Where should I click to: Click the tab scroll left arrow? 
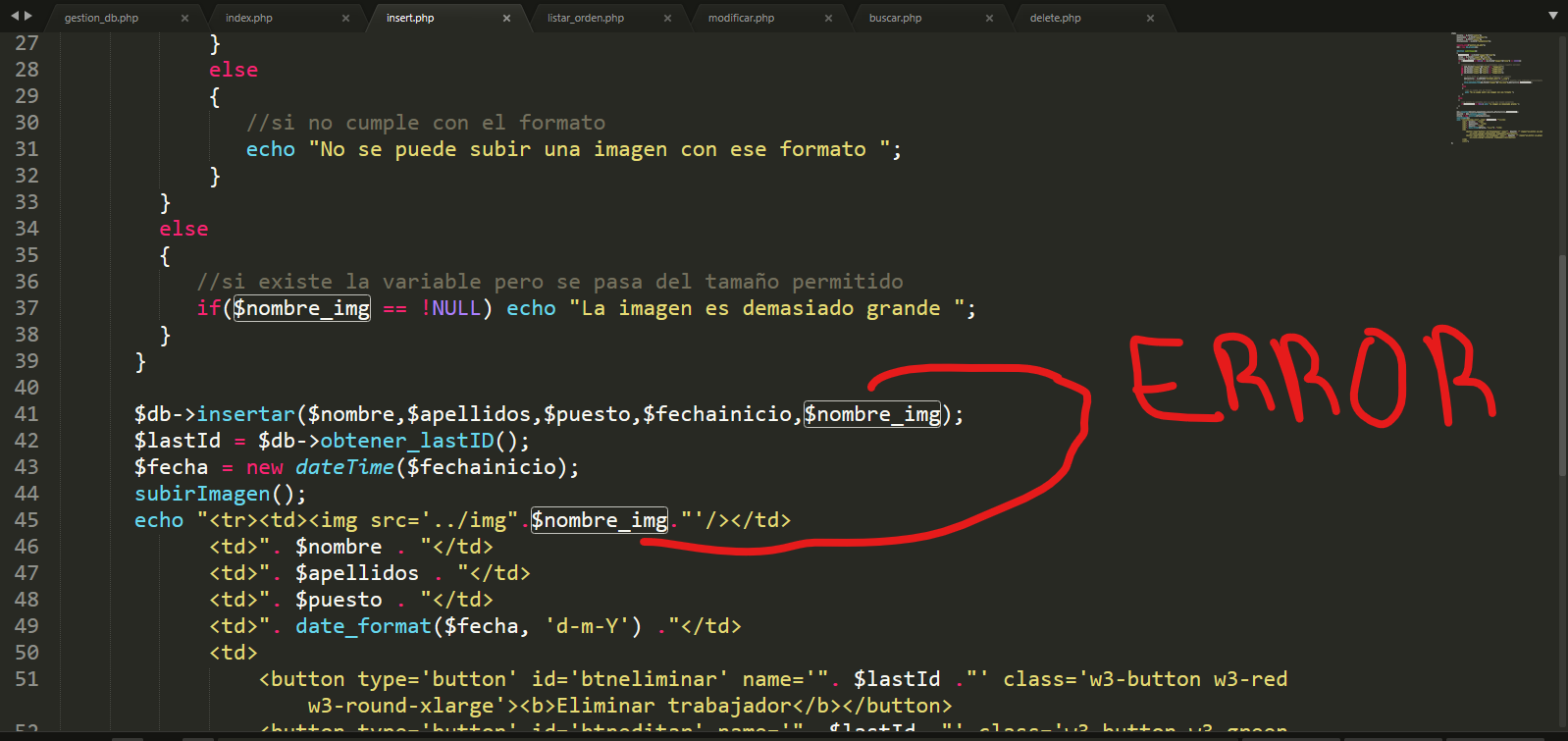click(15, 16)
